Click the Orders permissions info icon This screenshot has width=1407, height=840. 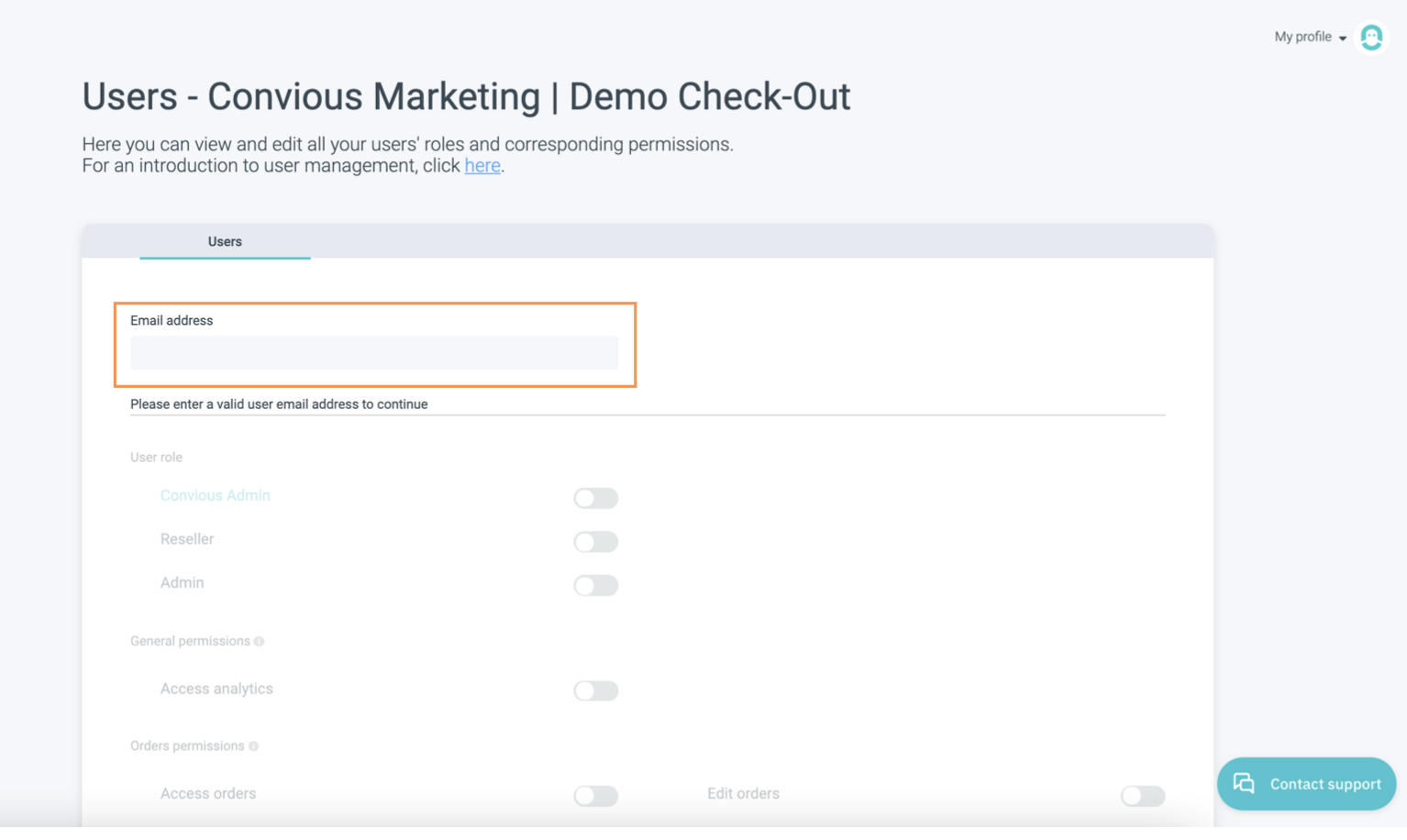[254, 746]
